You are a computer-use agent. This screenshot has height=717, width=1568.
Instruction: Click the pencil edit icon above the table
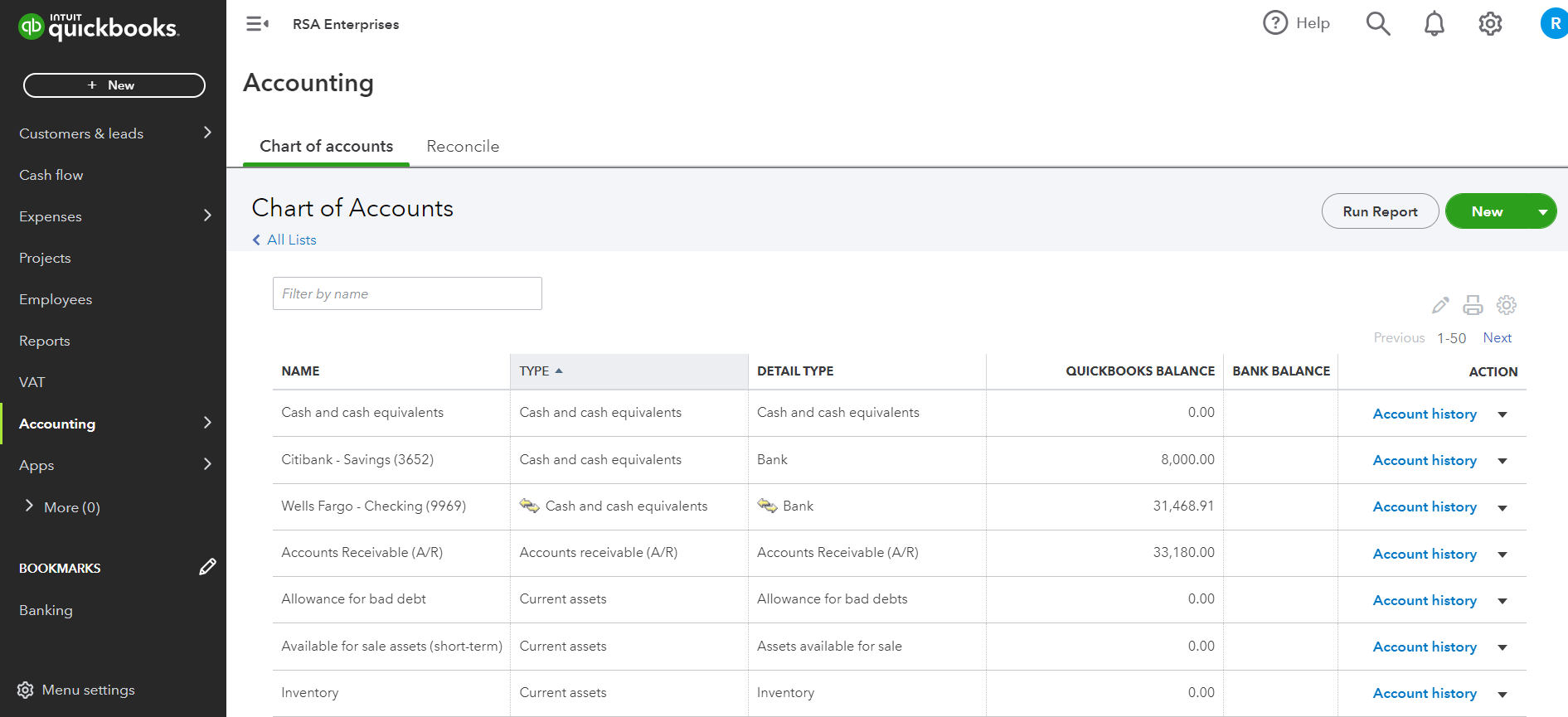click(1440, 305)
